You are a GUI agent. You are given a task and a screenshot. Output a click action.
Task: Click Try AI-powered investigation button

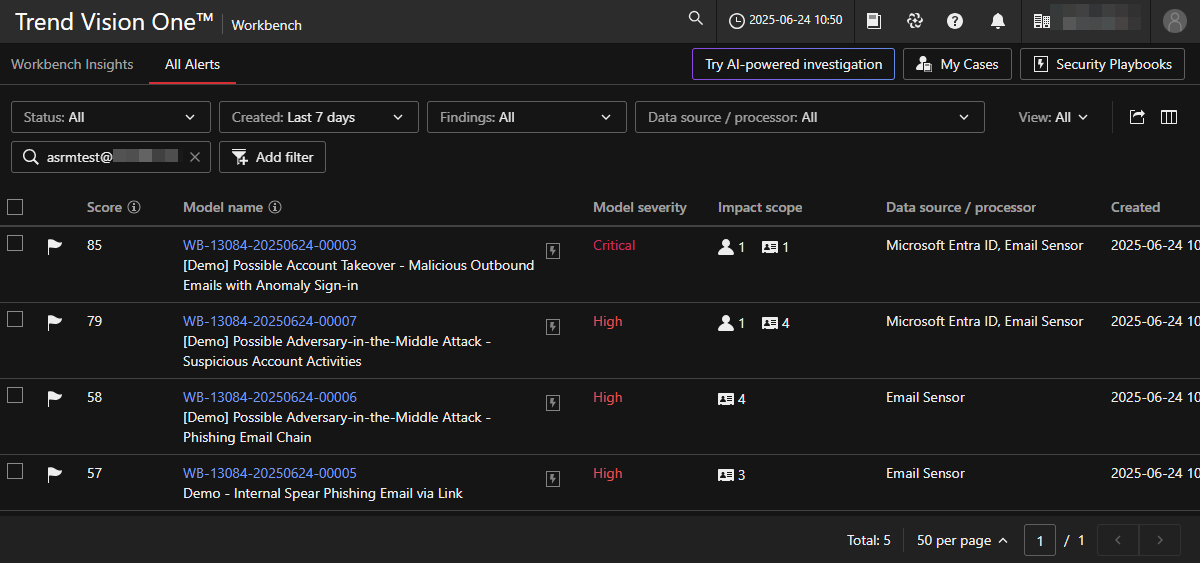point(793,64)
